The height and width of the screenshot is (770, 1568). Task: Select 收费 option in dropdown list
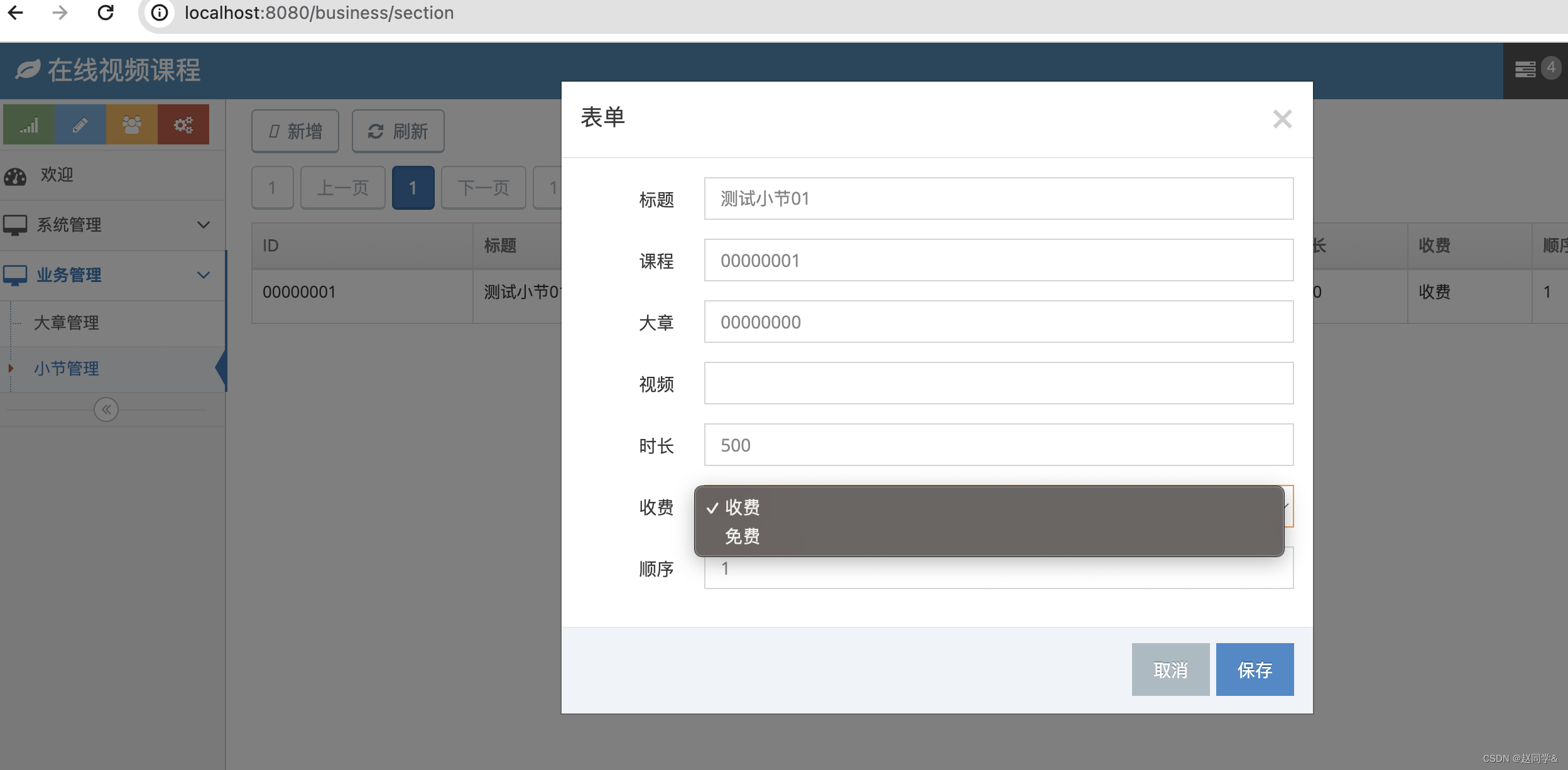click(743, 507)
